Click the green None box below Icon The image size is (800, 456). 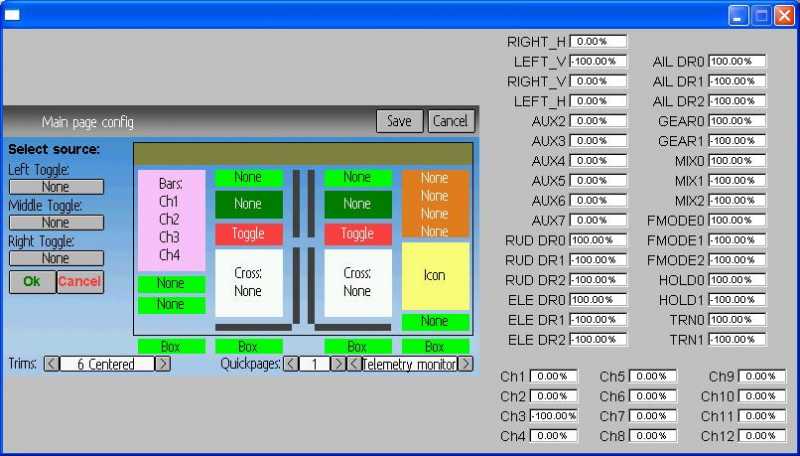pos(435,321)
